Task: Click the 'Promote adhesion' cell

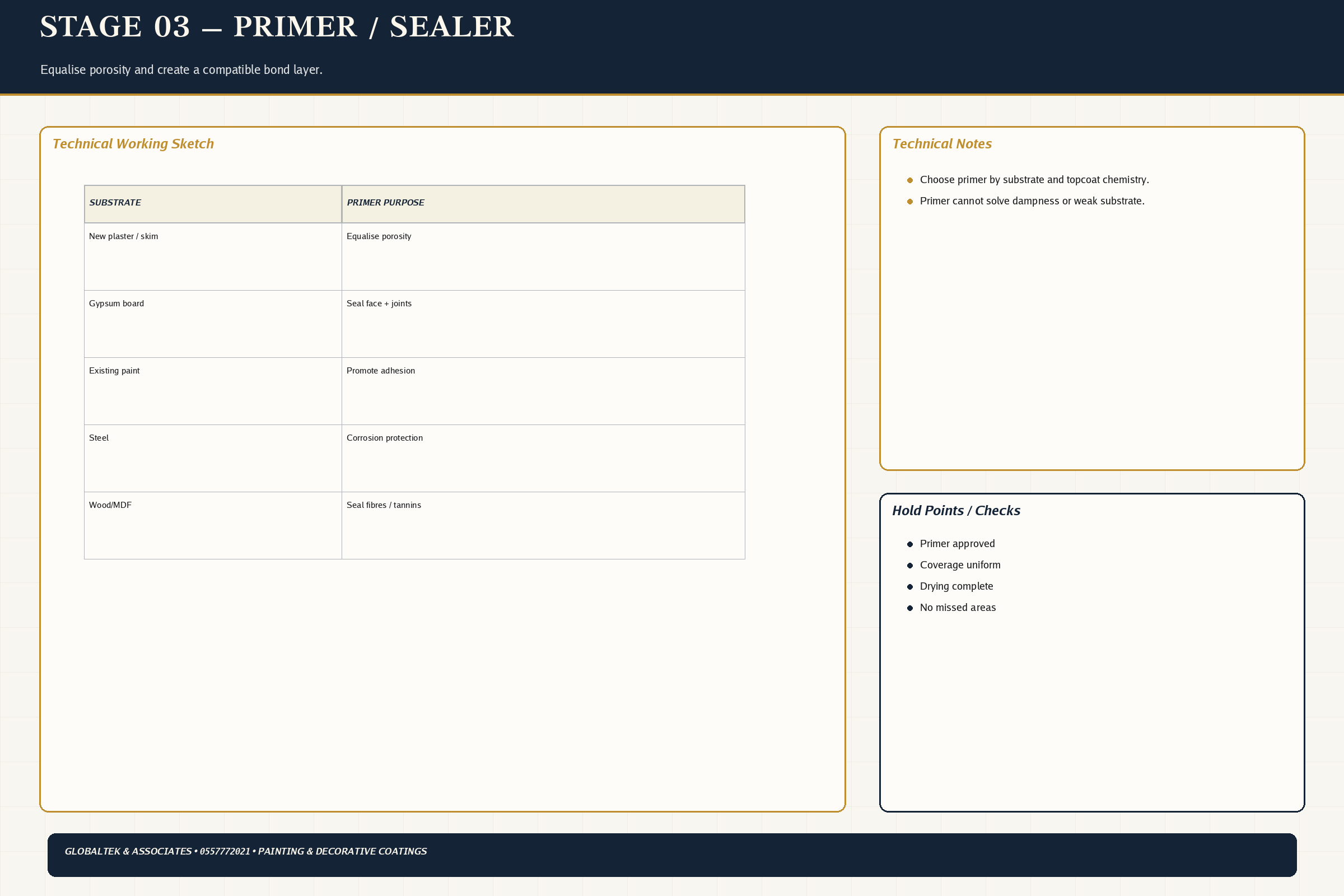Action: tap(543, 391)
